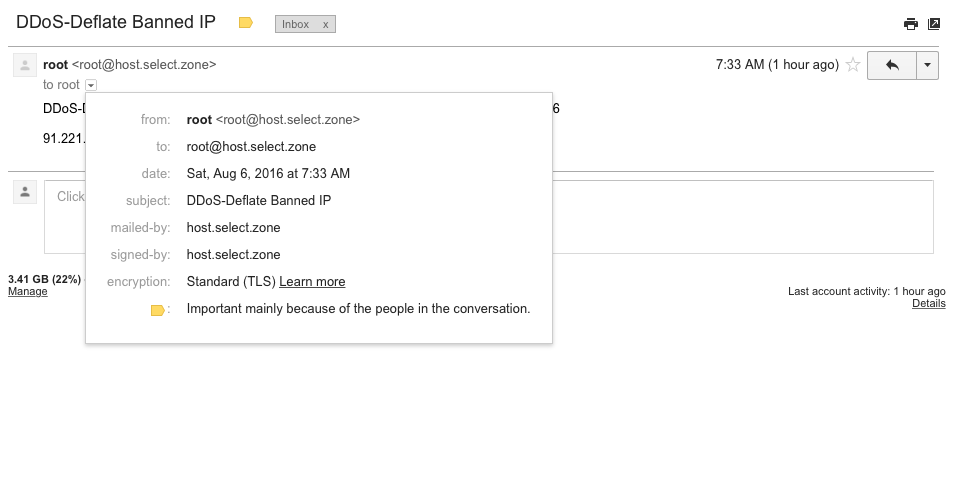Viewport: 961px width, 481px height.
Task: Collapse the show details arrow next to 'to root'
Action: point(91,85)
